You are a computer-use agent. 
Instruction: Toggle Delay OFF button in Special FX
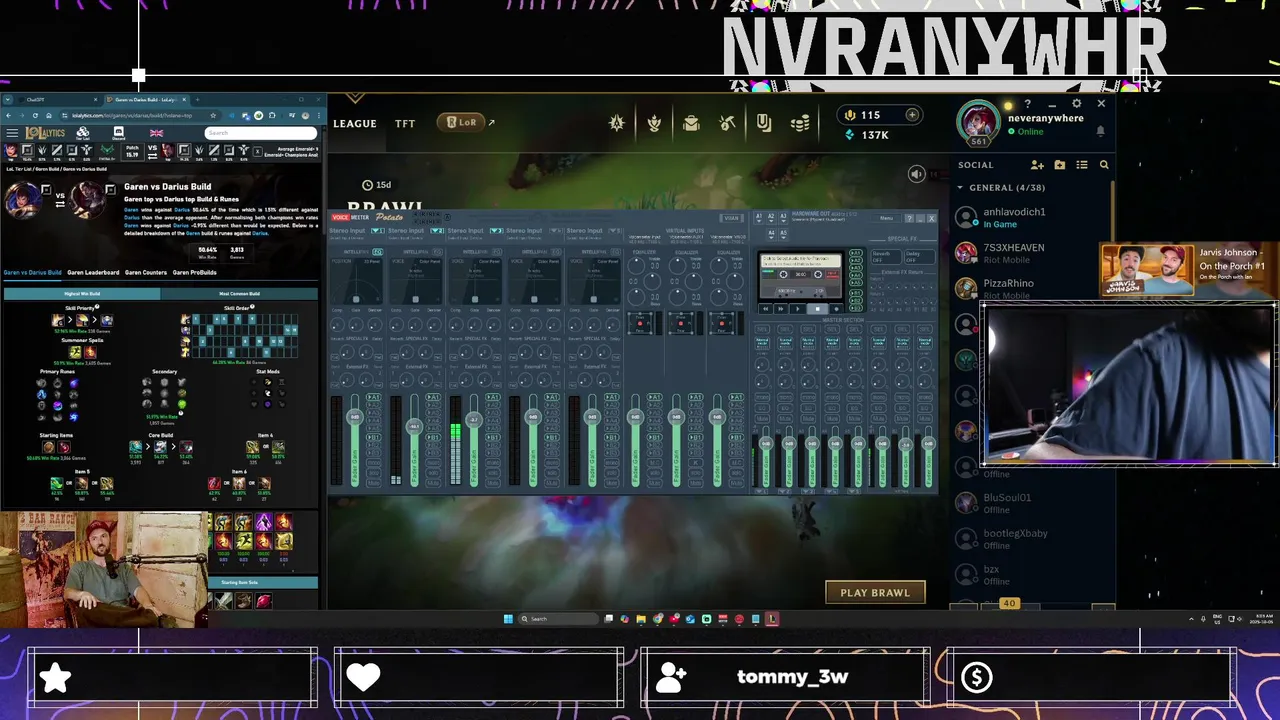920,257
